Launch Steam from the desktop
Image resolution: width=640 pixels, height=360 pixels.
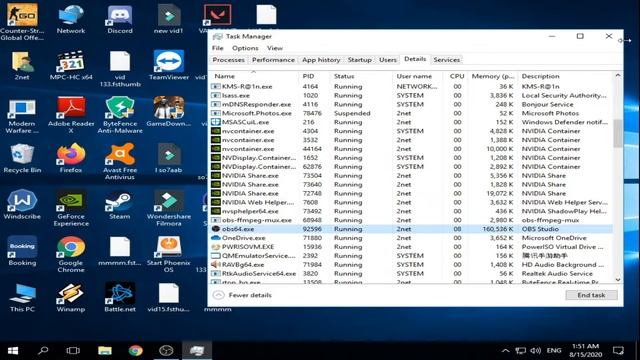point(120,205)
